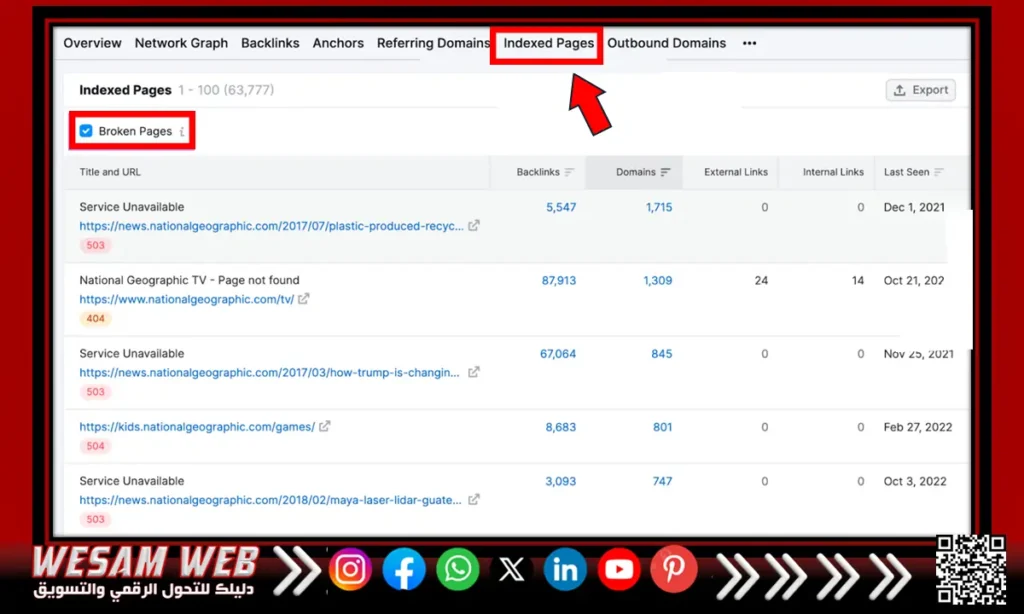Screen dimensions: 1024x614
Task: Click the Export button
Action: pyautogui.click(x=920, y=90)
